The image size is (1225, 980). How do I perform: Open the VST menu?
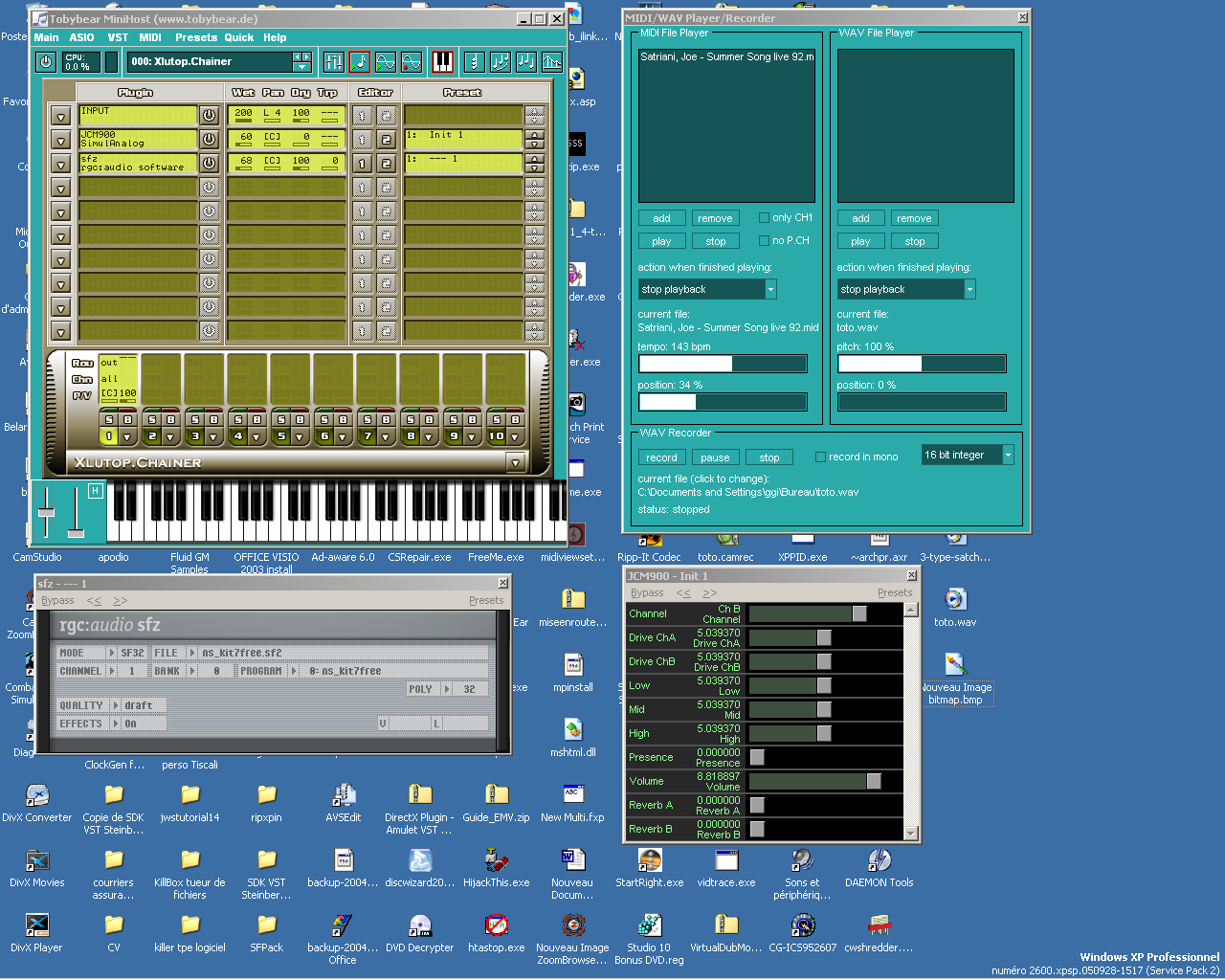tap(118, 37)
